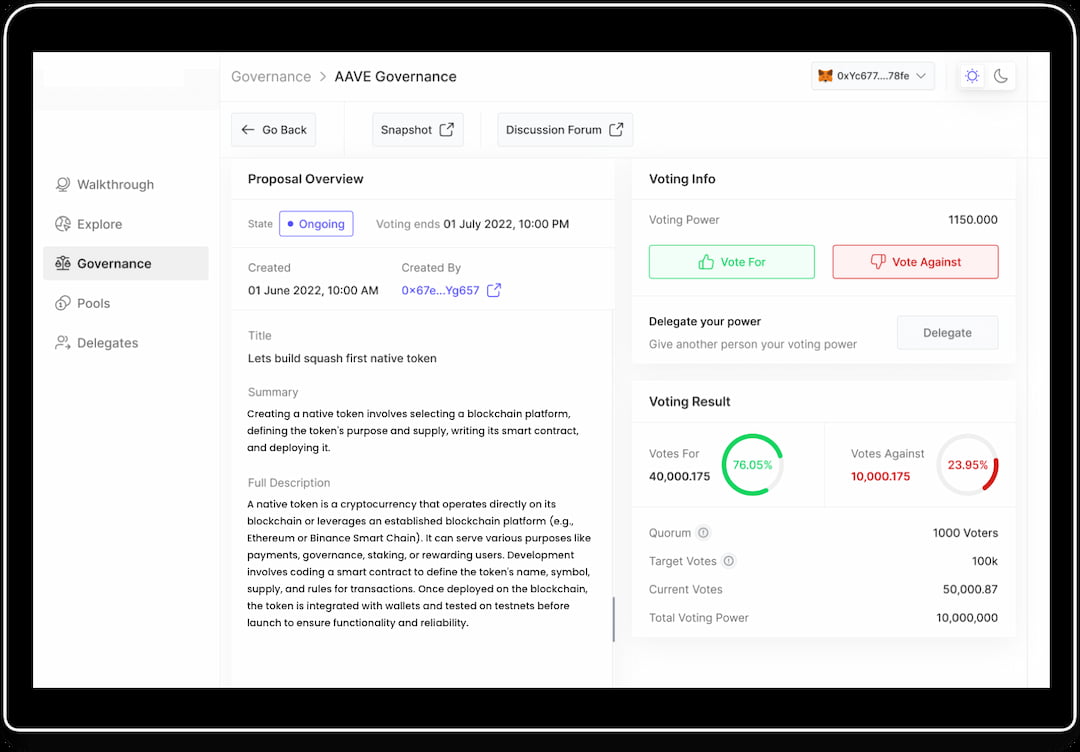Image resolution: width=1080 pixels, height=752 pixels.
Task: Click the 76.05% votes for progress ring
Action: pyautogui.click(x=752, y=465)
